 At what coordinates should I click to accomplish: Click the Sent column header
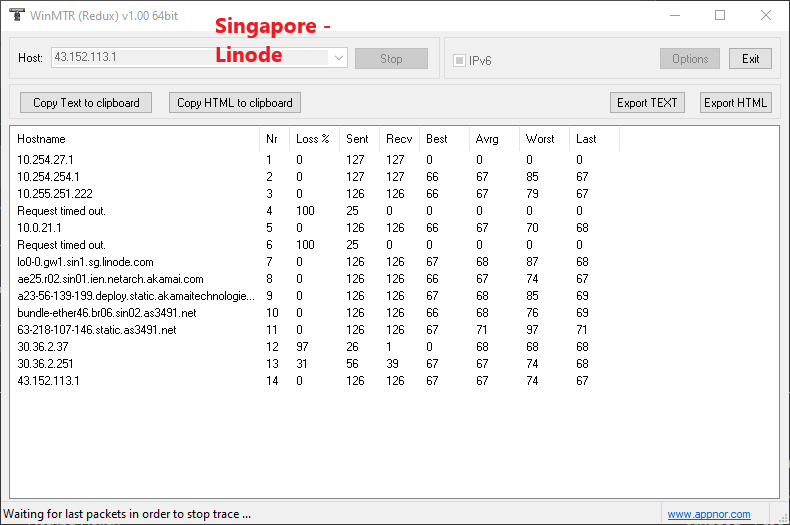pos(359,139)
